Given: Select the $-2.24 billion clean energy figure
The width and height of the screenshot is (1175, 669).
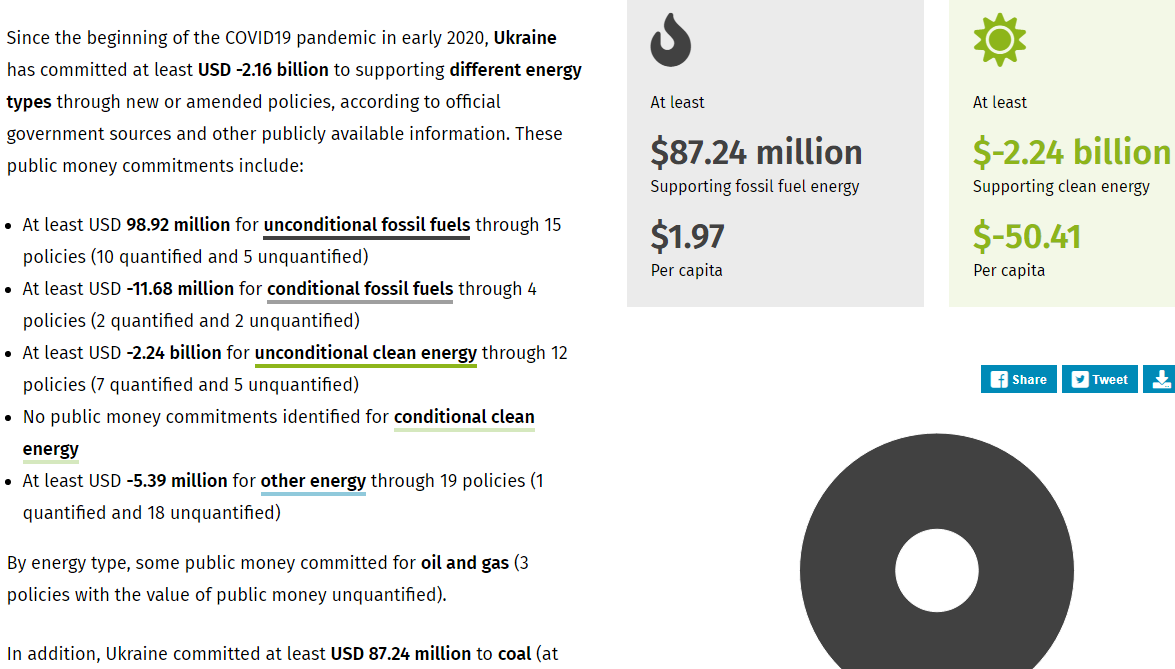Looking at the screenshot, I should click(x=1071, y=152).
